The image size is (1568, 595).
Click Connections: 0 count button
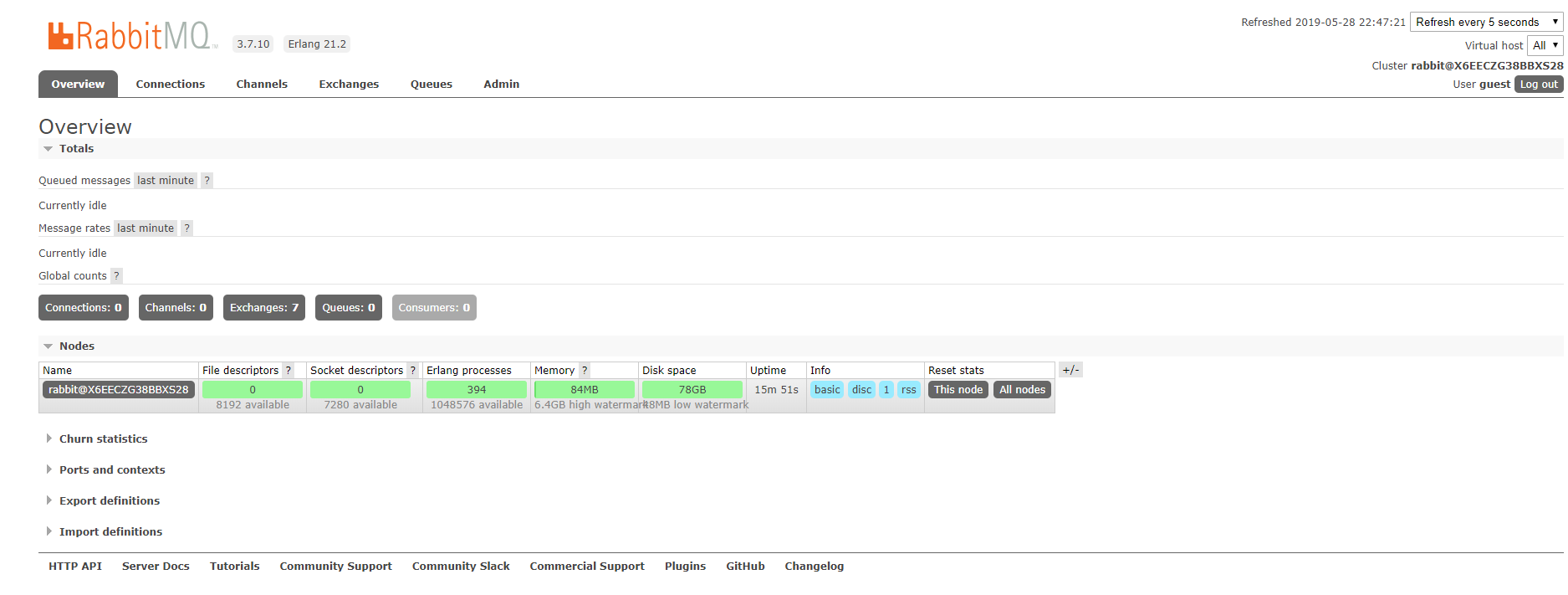84,308
